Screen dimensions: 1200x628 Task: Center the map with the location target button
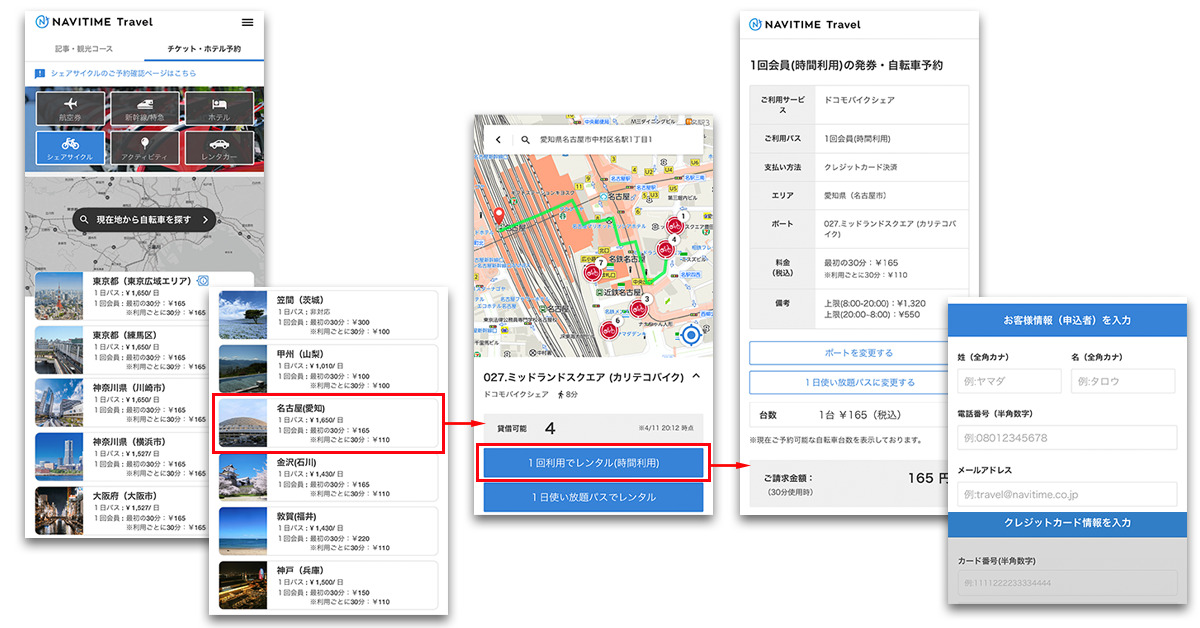pyautogui.click(x=691, y=337)
